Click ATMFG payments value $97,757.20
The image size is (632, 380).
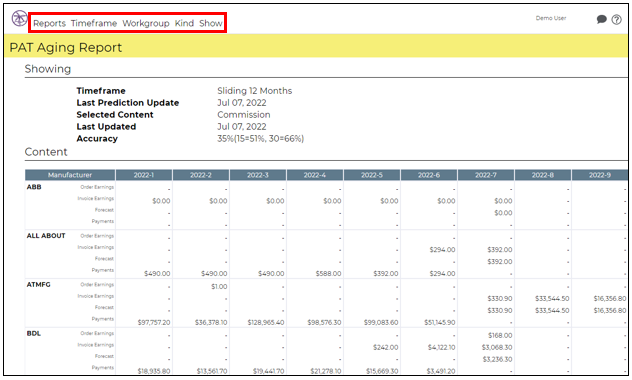pyautogui.click(x=154, y=322)
